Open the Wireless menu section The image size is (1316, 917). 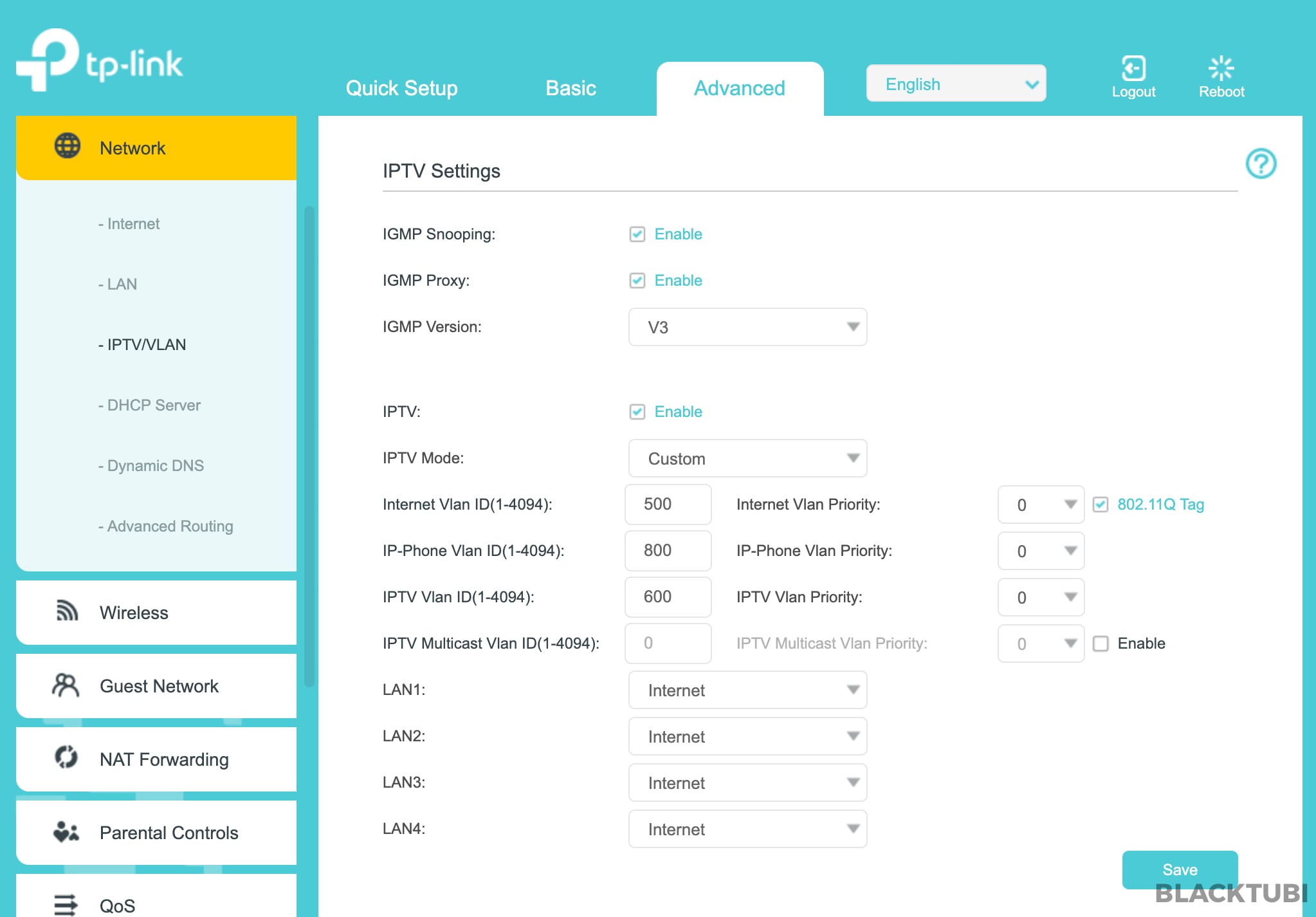[x=156, y=613]
